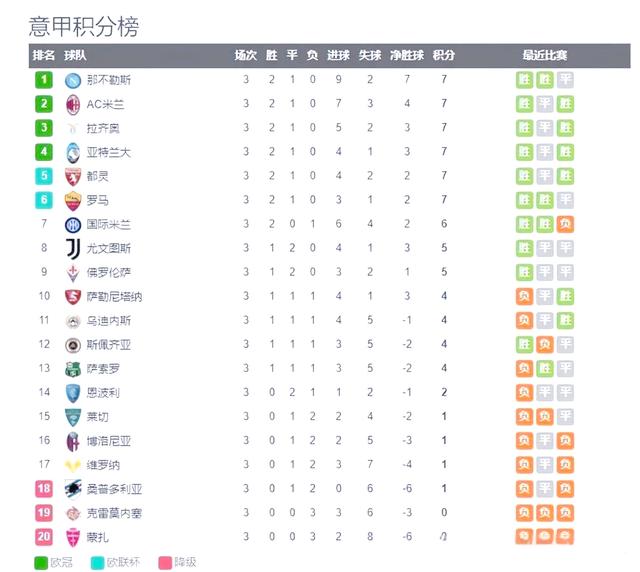
Task: Click the Atalanta crest icon
Action: tap(73, 152)
